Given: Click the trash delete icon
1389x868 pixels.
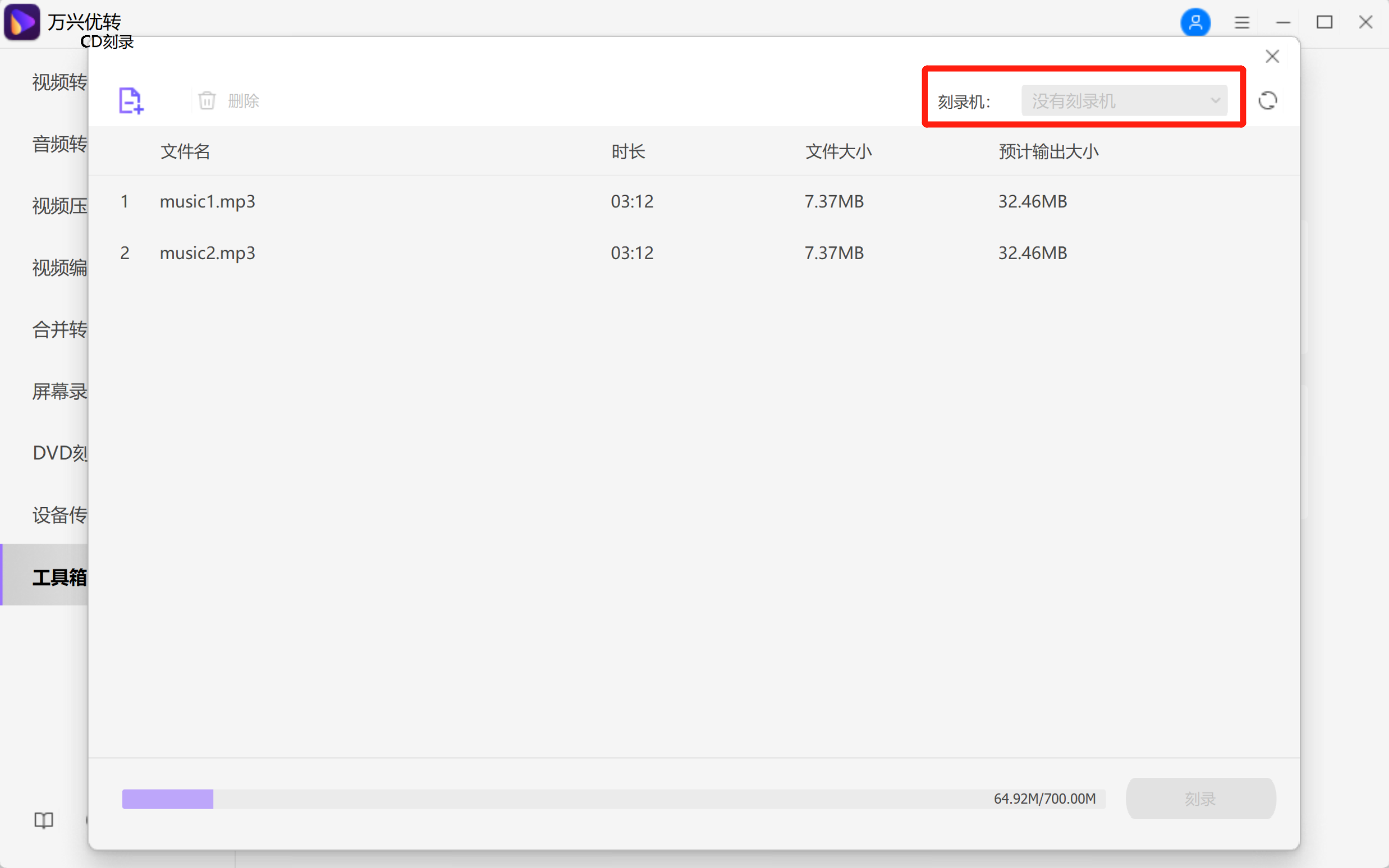Looking at the screenshot, I should [207, 101].
